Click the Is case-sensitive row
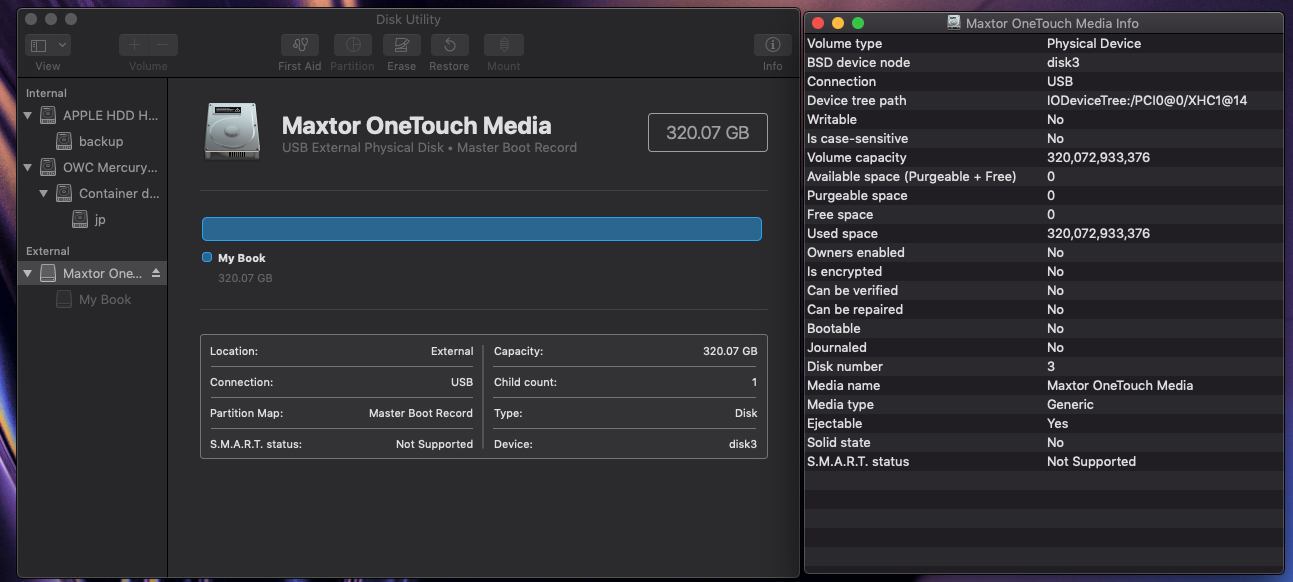The height and width of the screenshot is (582, 1293). [1044, 138]
